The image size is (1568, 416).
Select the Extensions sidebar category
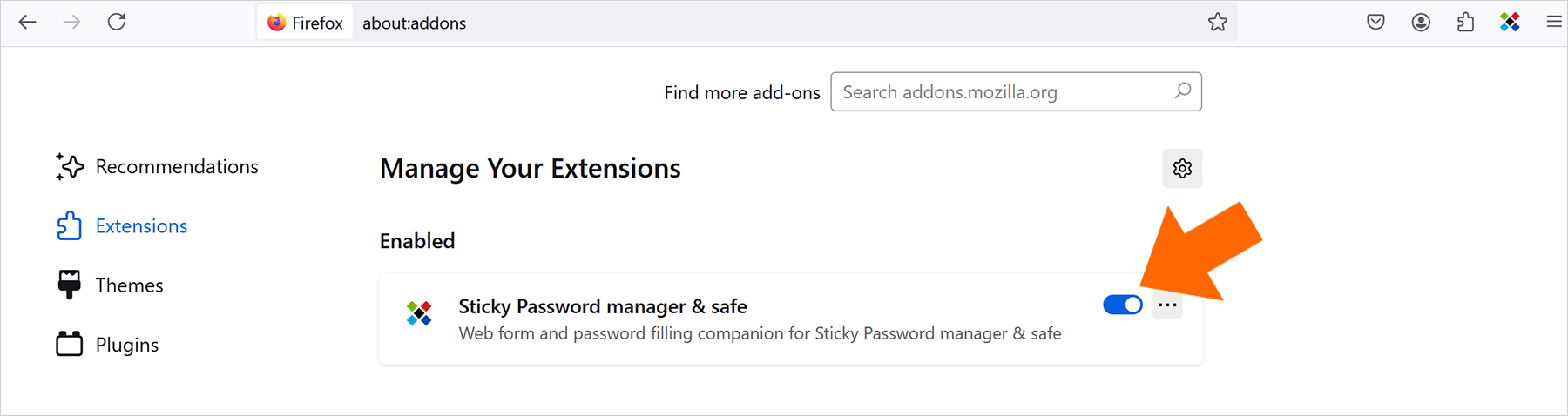coord(122,226)
